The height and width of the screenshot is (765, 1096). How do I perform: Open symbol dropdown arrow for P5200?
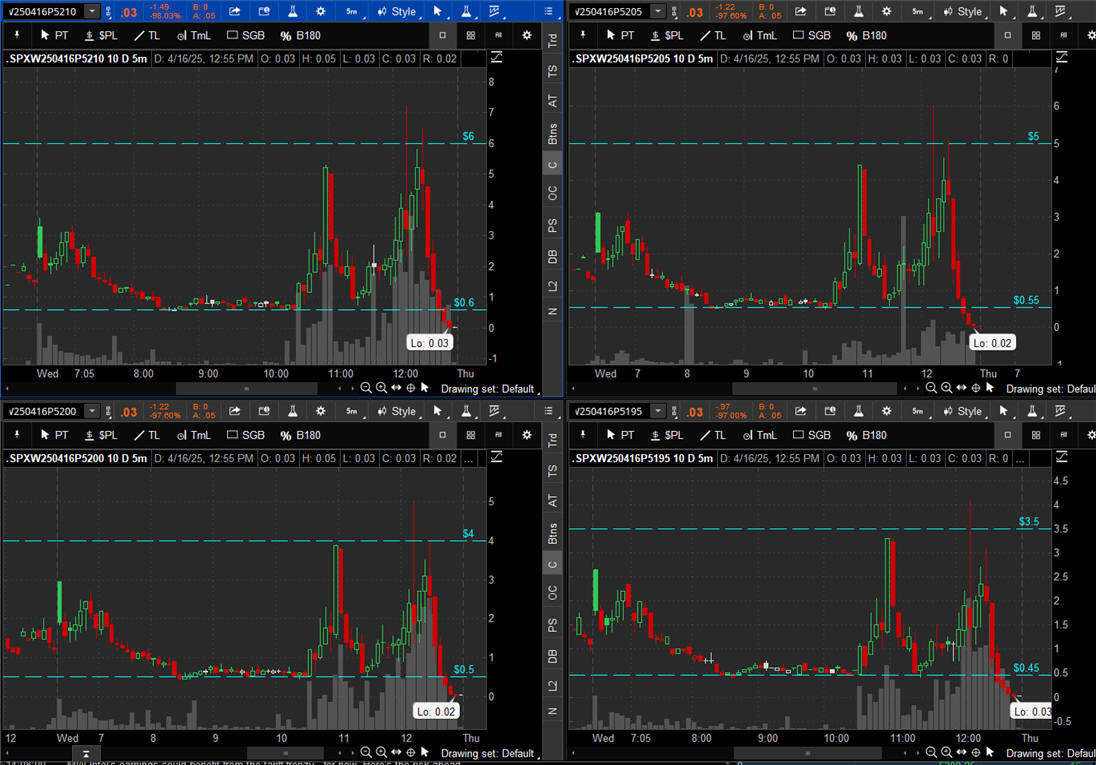point(92,411)
